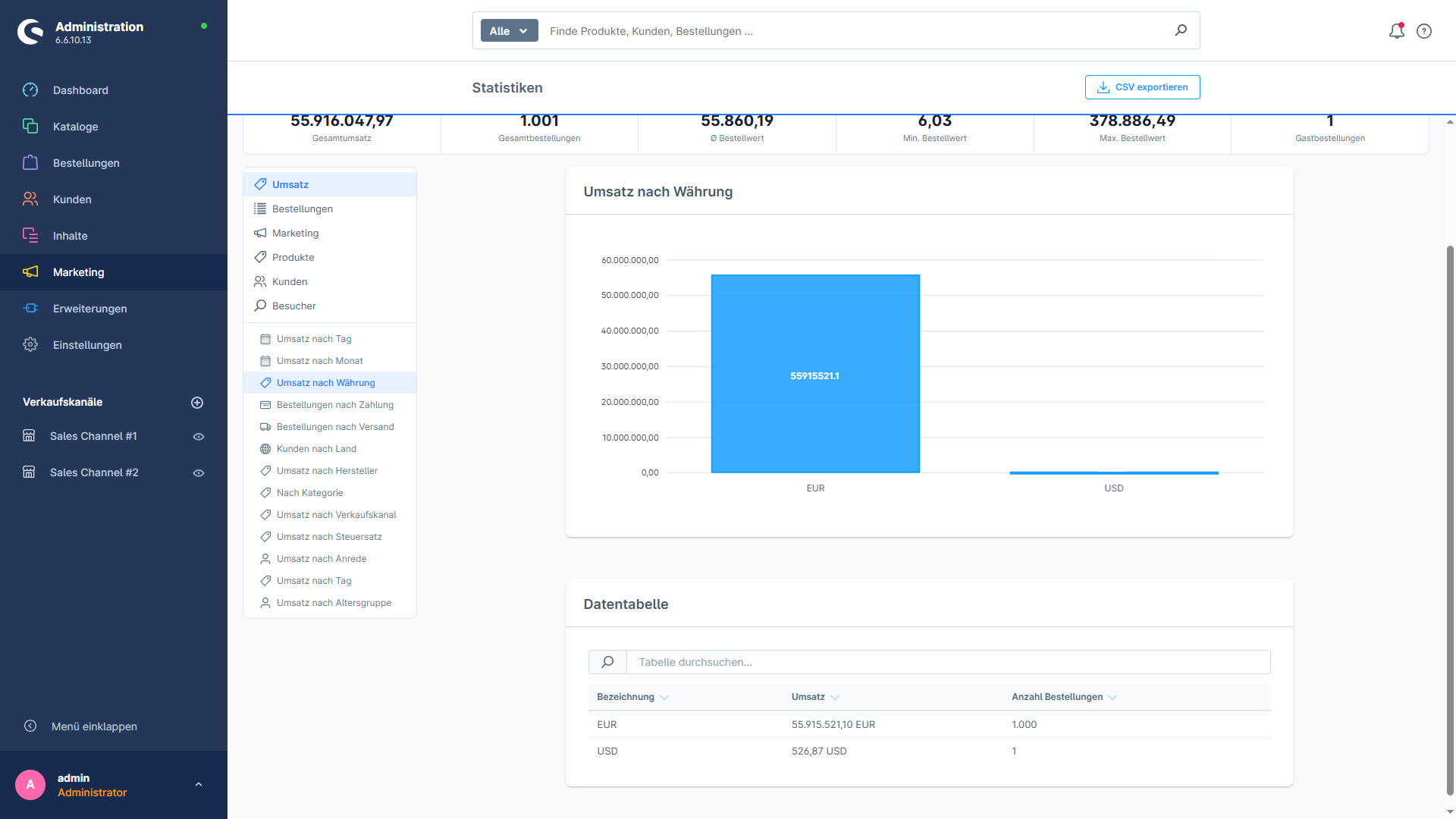This screenshot has width=1456, height=819.
Task: Toggle visibility of Sales Channel #1
Action: tap(198, 436)
